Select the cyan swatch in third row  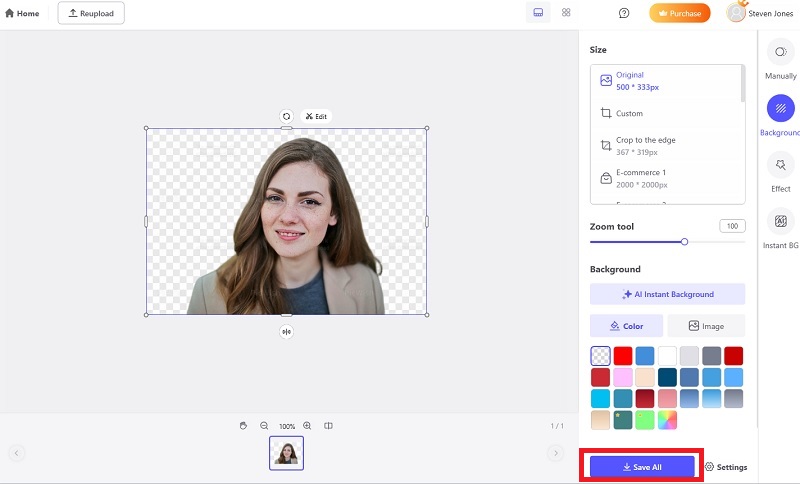pos(601,399)
